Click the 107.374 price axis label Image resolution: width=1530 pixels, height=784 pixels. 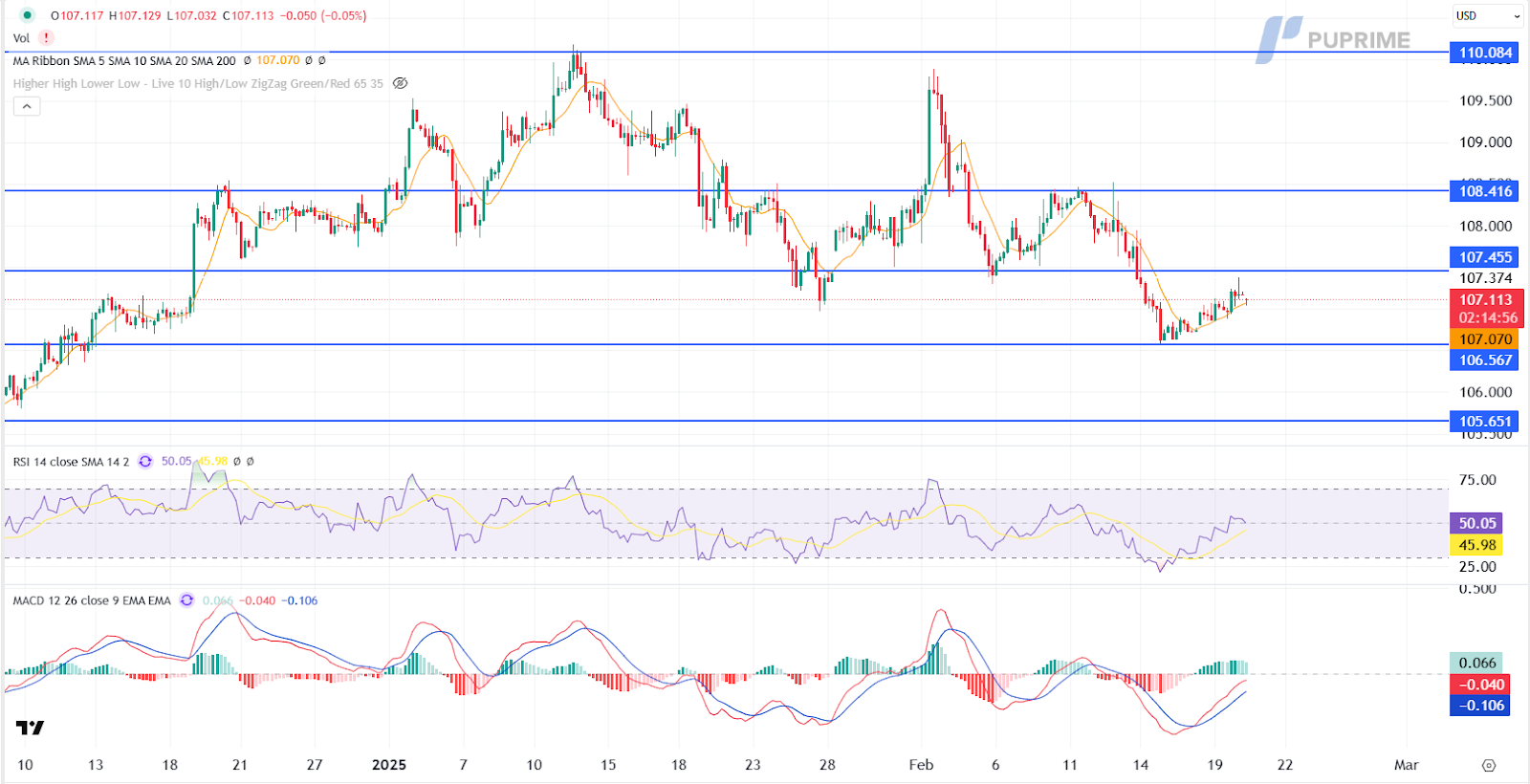point(1485,278)
